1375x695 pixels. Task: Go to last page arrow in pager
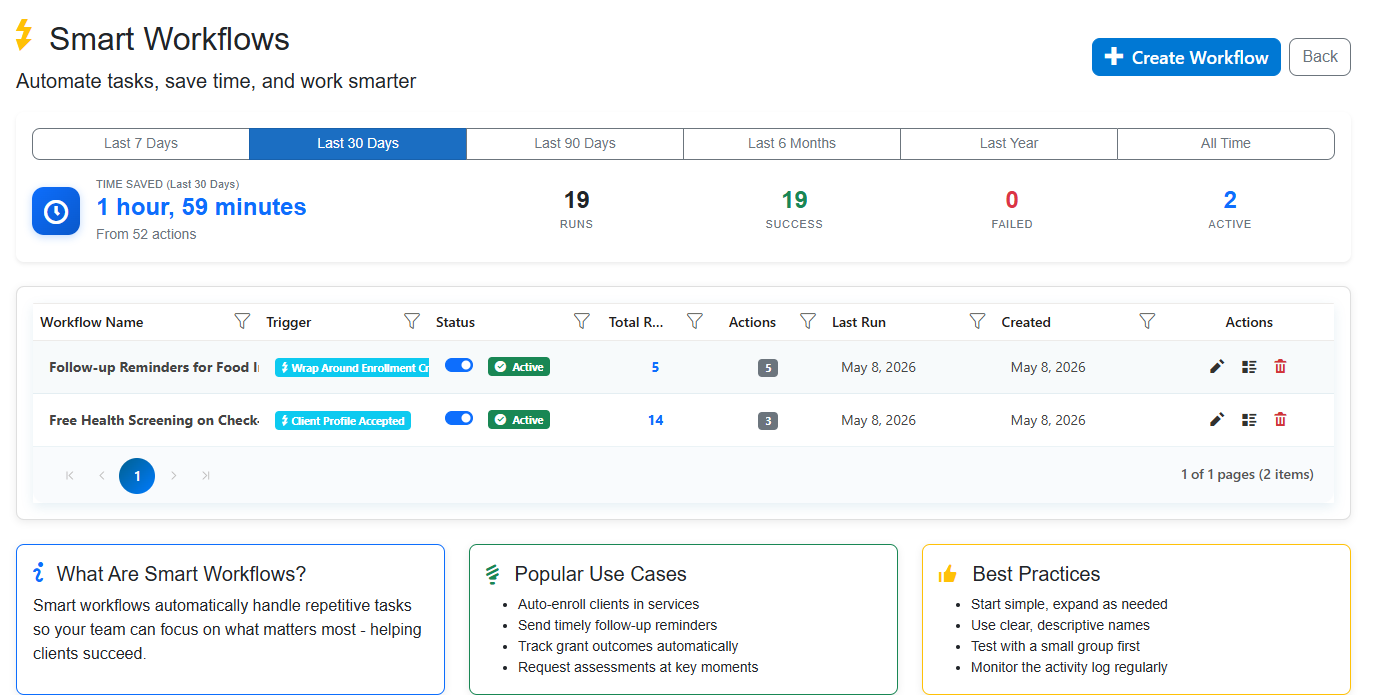point(206,476)
